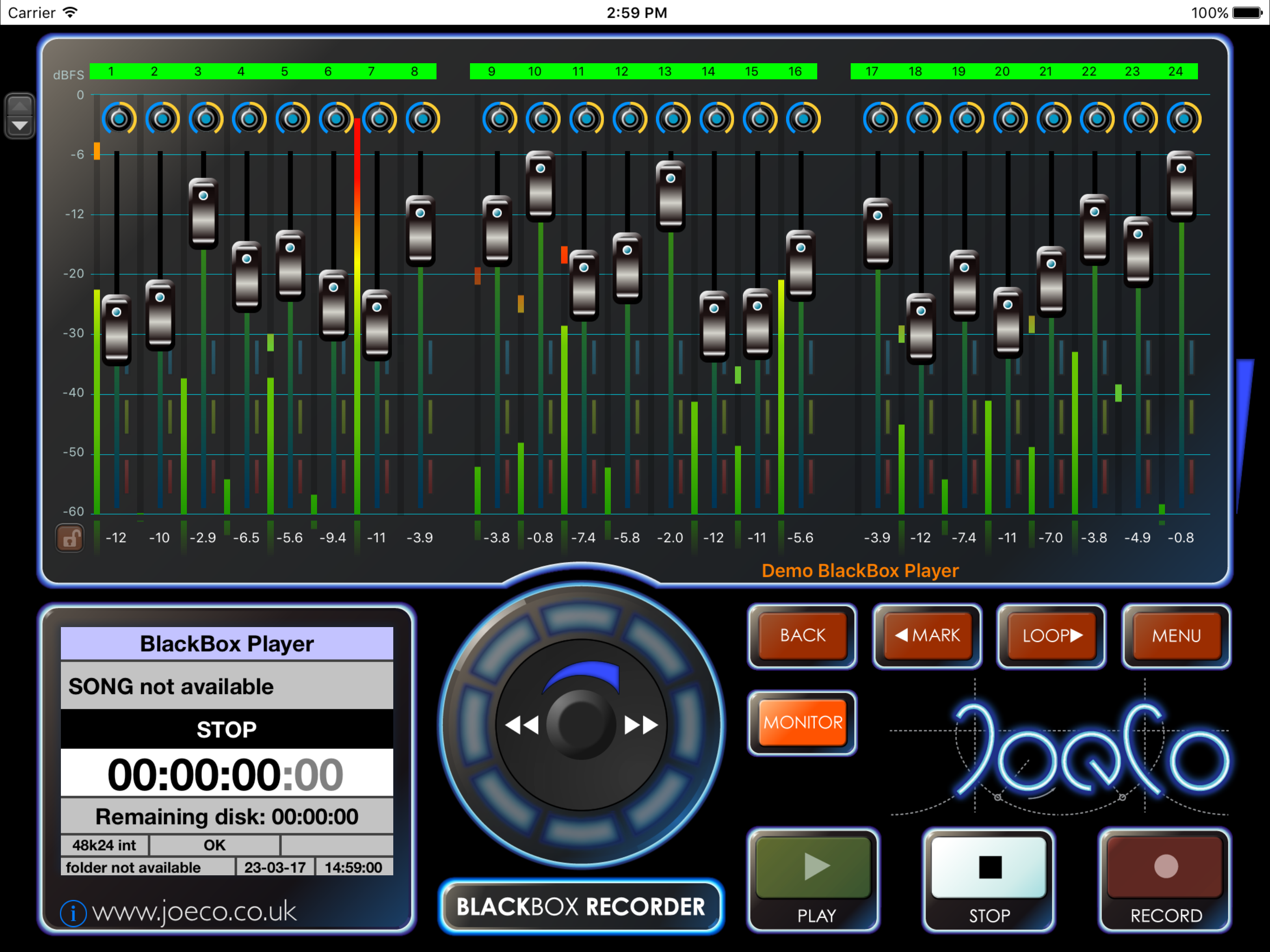Click the channel 13 fader handle
1270x952 pixels.
pyautogui.click(x=671, y=196)
